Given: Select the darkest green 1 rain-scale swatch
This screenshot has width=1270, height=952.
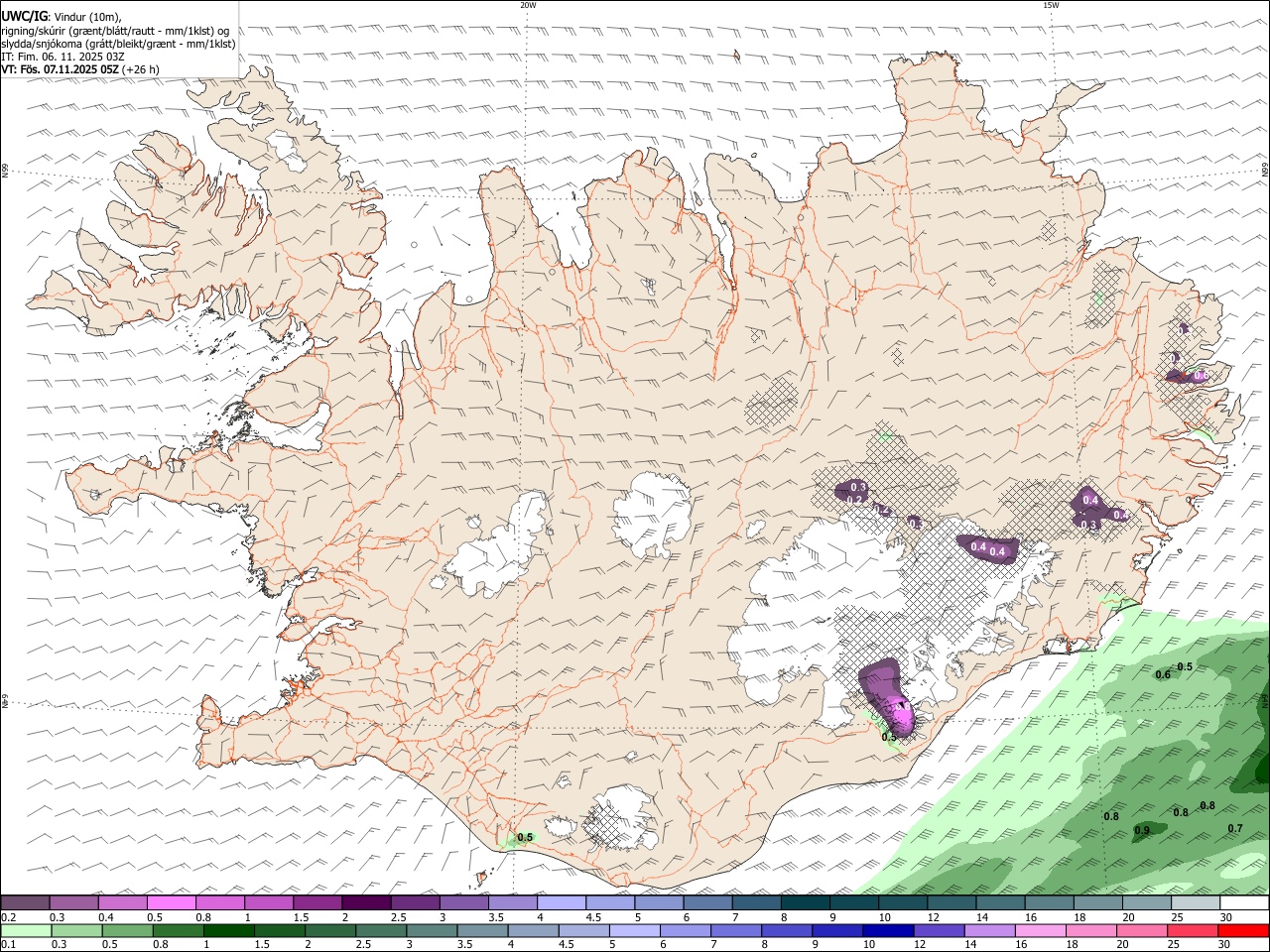Looking at the screenshot, I should [228, 931].
